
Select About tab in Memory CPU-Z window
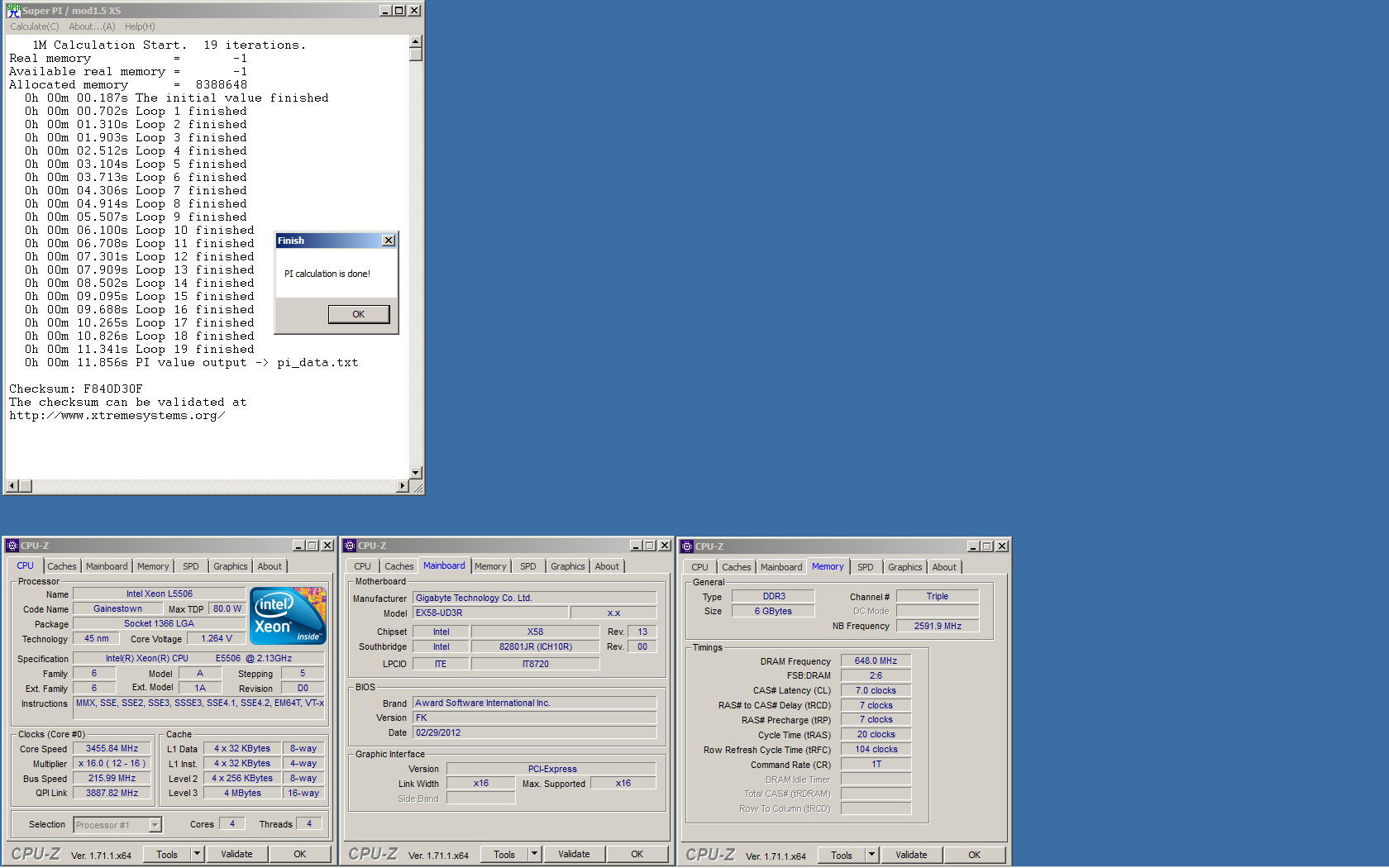pyautogui.click(x=944, y=567)
